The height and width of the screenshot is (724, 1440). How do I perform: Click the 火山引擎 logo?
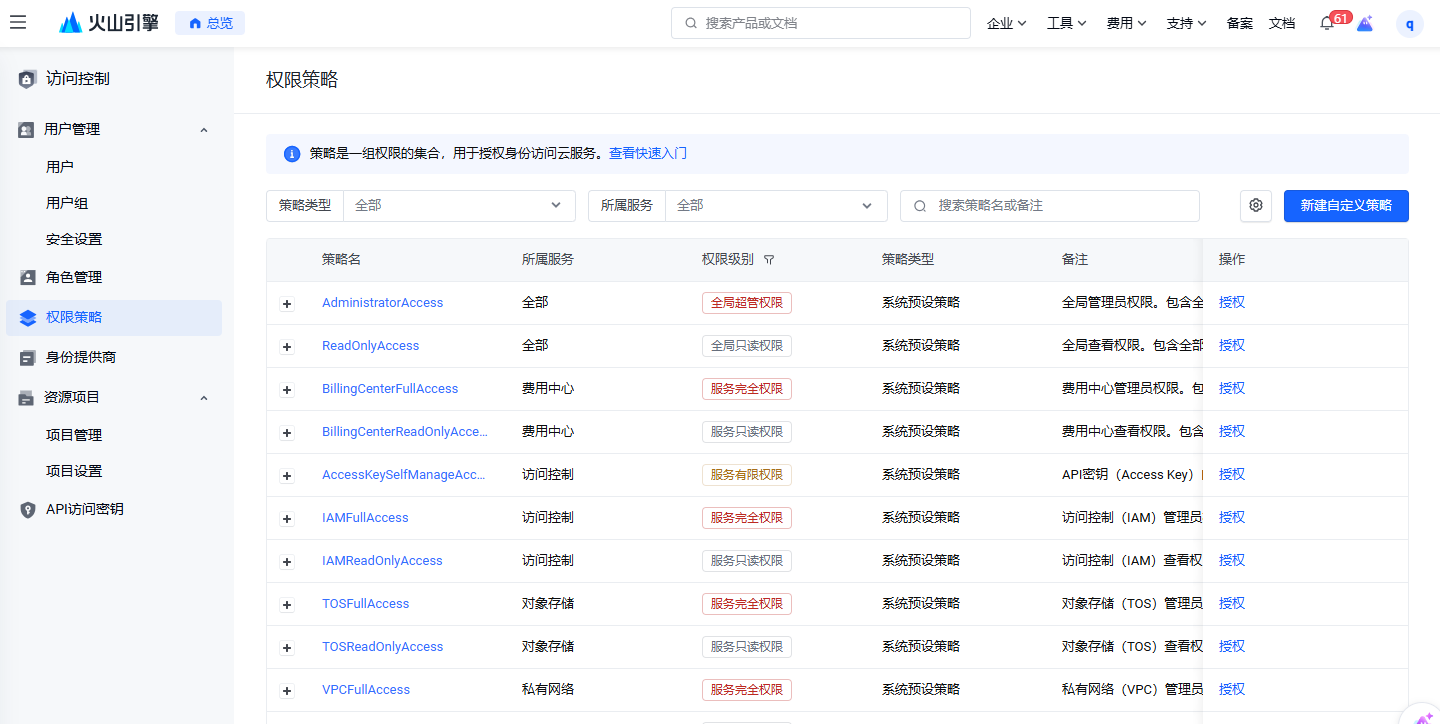[x=109, y=23]
